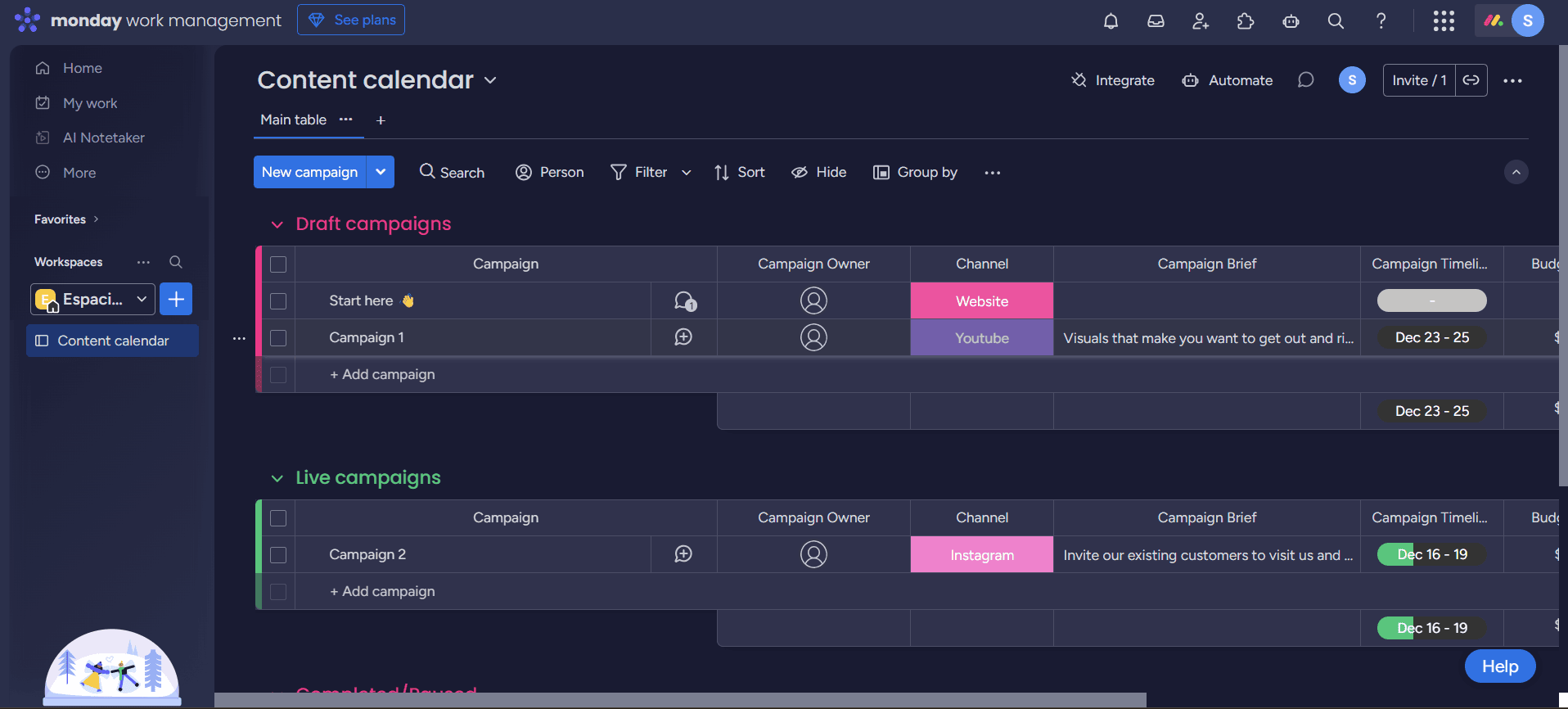Expand the workspace selector dropdown
Image resolution: width=1568 pixels, height=709 pixels.
(x=142, y=299)
